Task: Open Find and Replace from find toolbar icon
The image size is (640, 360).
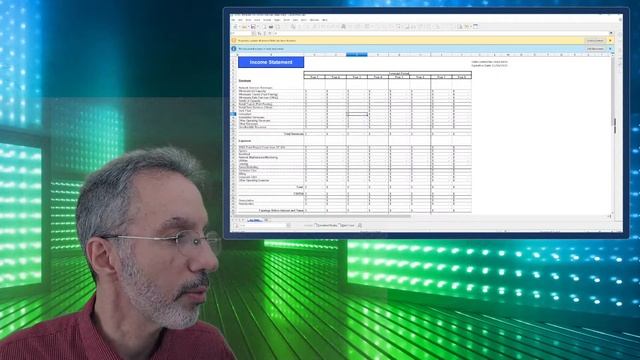Action: tap(360, 225)
